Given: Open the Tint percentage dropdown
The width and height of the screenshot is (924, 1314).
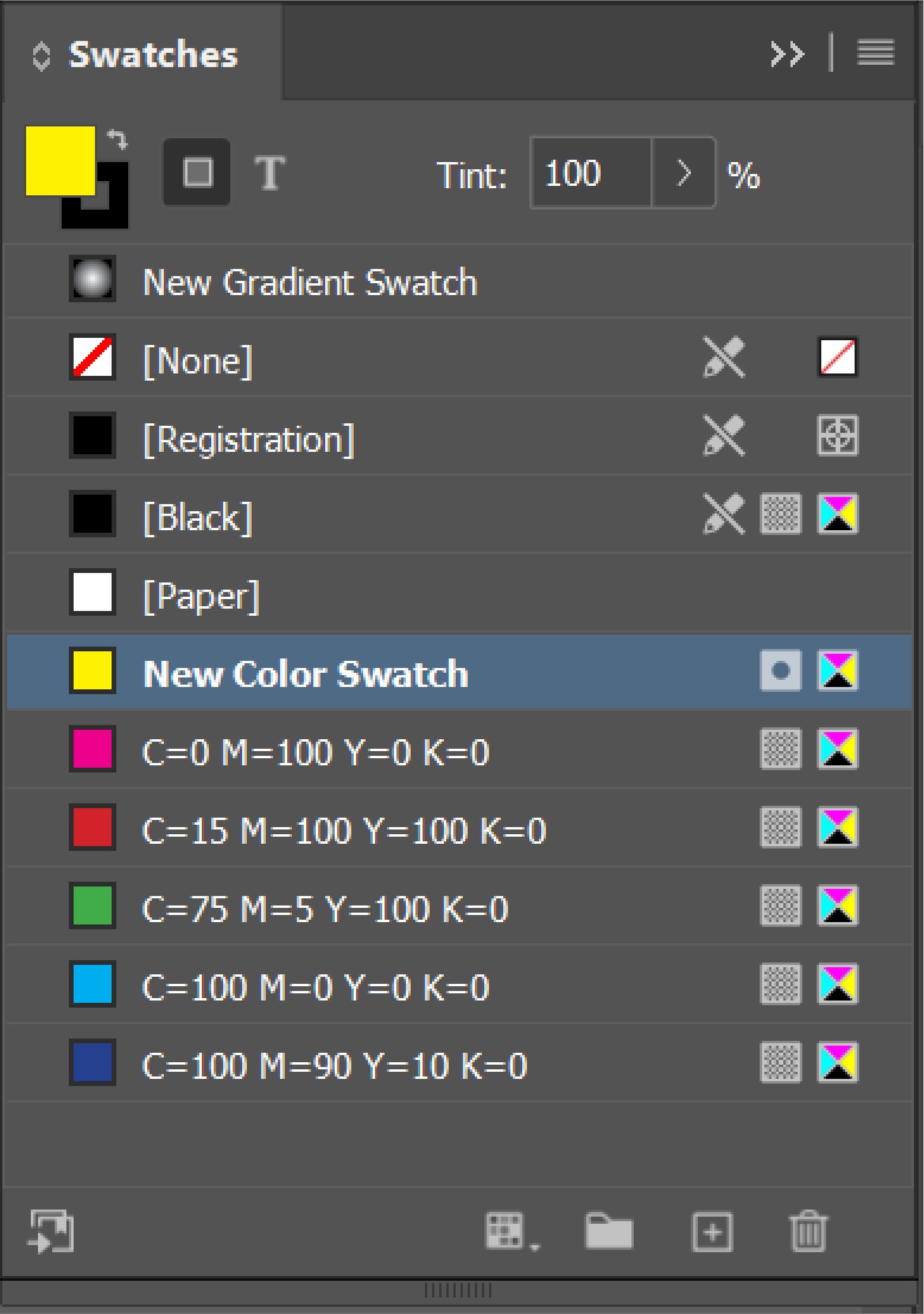Looking at the screenshot, I should [x=682, y=174].
